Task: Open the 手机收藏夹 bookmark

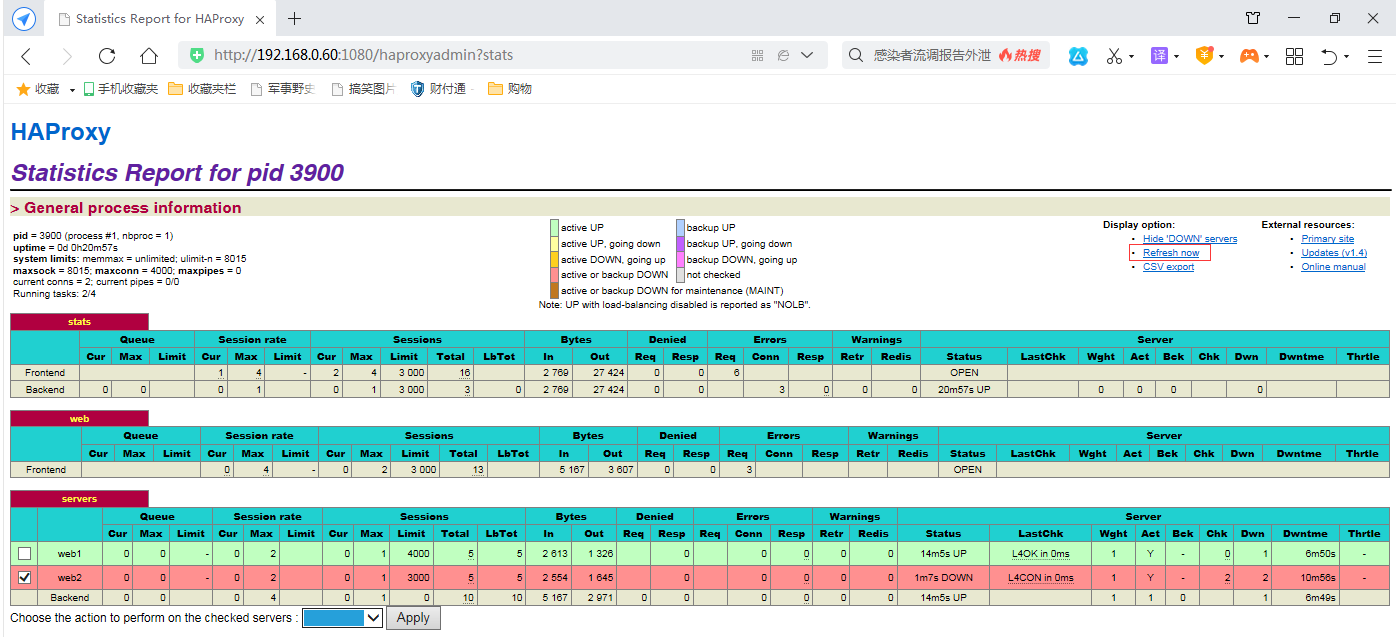Action: pyautogui.click(x=121, y=89)
